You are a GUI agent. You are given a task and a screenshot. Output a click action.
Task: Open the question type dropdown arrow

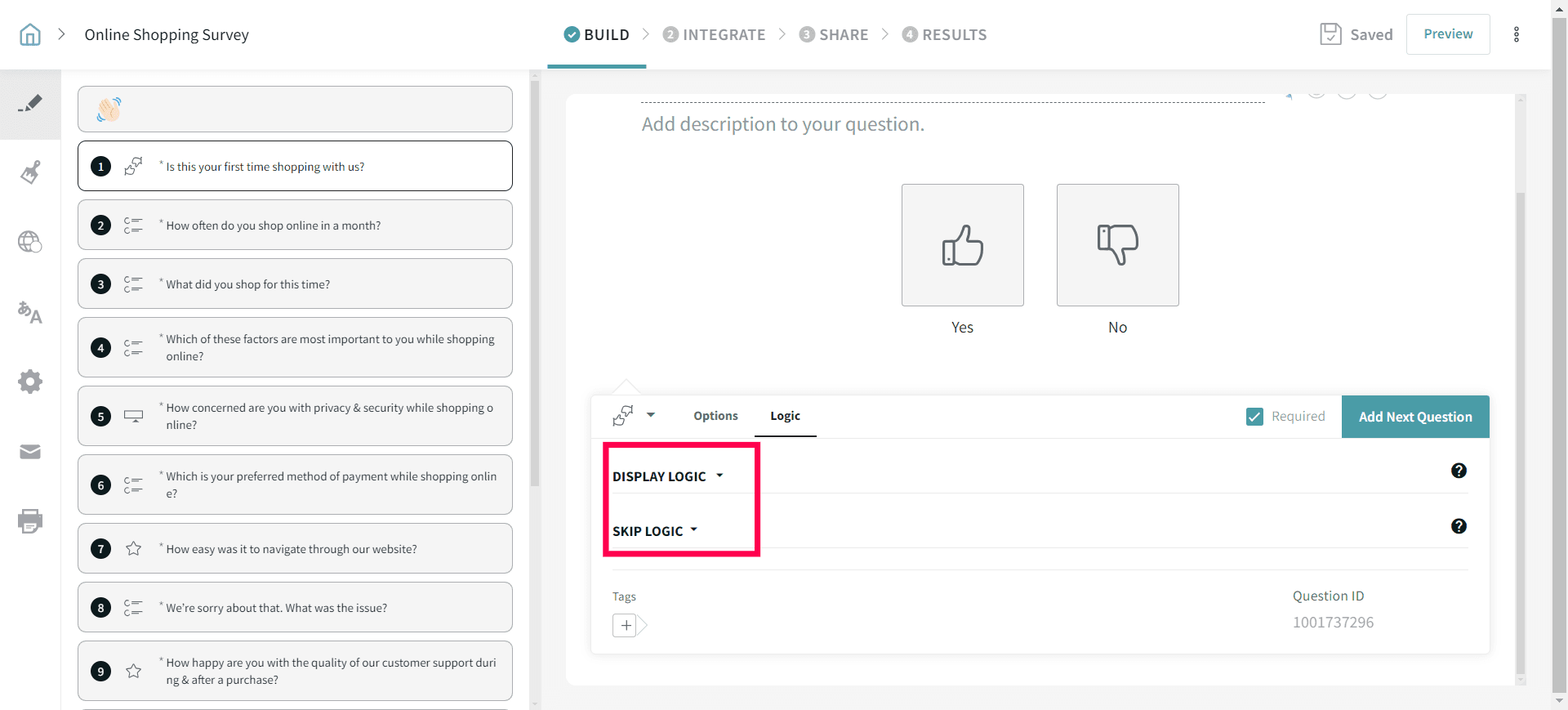coord(651,415)
